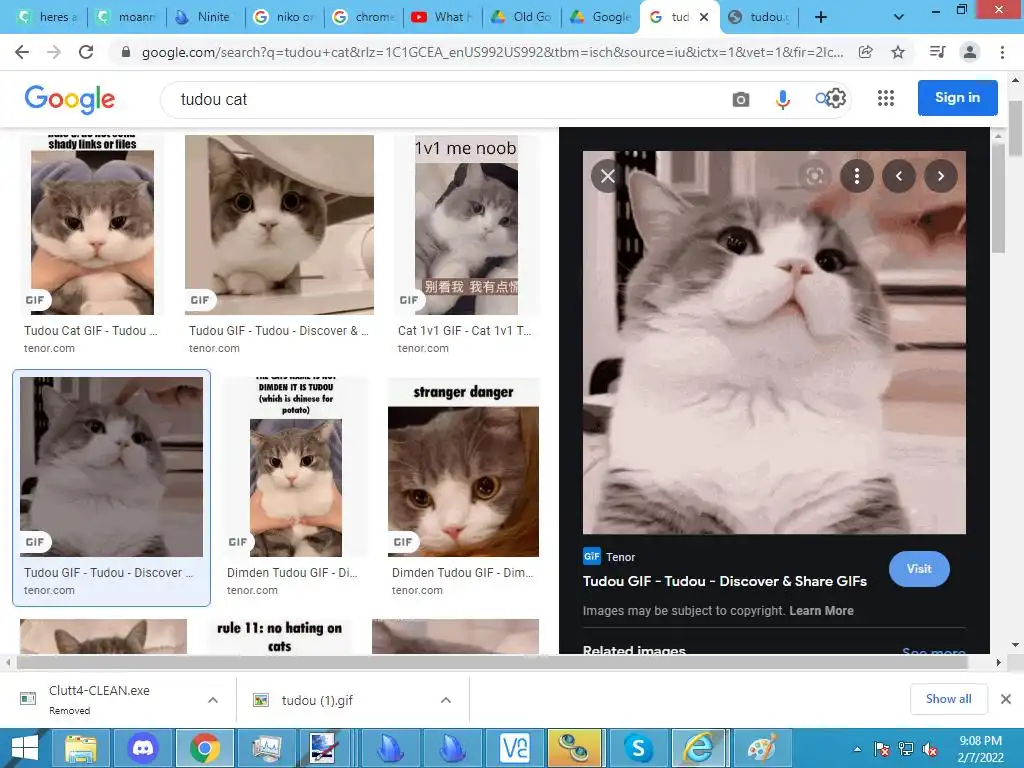The height and width of the screenshot is (768, 1024).
Task: Click the page vertical scrollbar thumb
Action: pos(1015,129)
